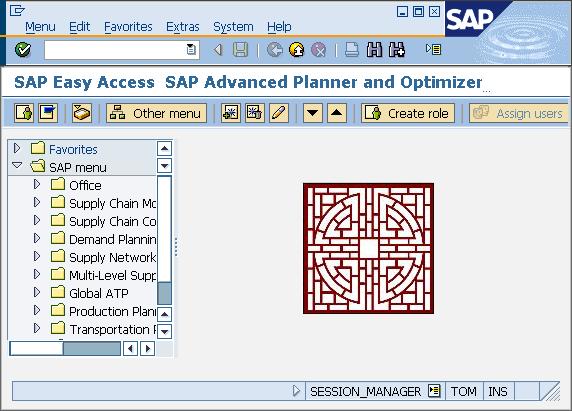
Task: Click the Find Next binoculars-plus icon
Action: [397, 50]
